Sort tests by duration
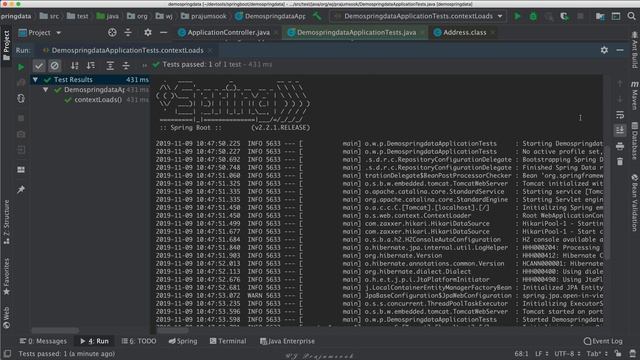The height and width of the screenshot is (360, 640). [x=91, y=65]
